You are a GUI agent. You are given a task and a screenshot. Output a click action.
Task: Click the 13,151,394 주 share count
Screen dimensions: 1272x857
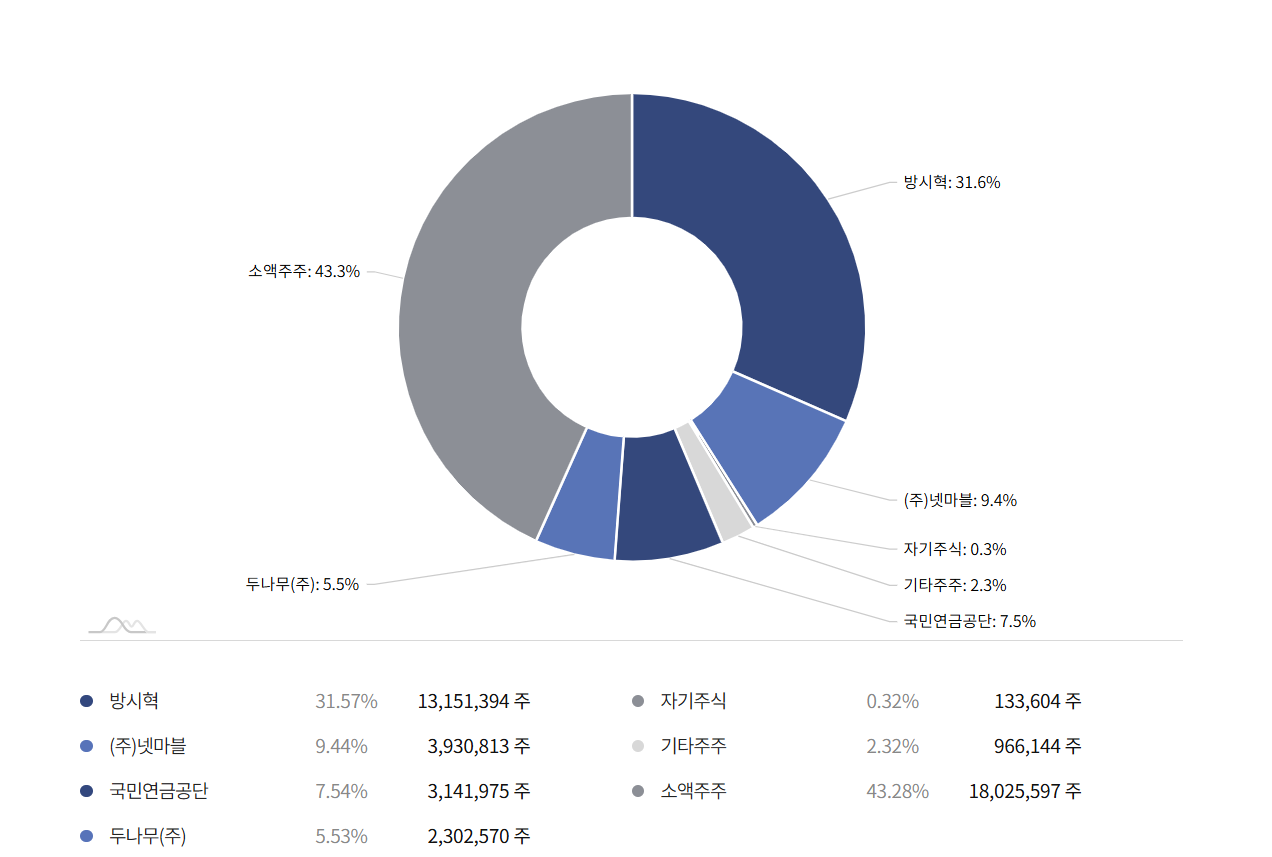point(473,701)
